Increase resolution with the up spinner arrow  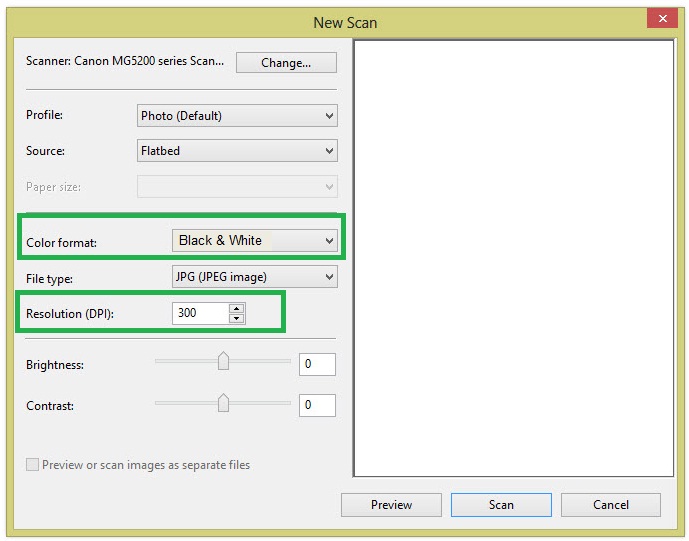[237, 308]
